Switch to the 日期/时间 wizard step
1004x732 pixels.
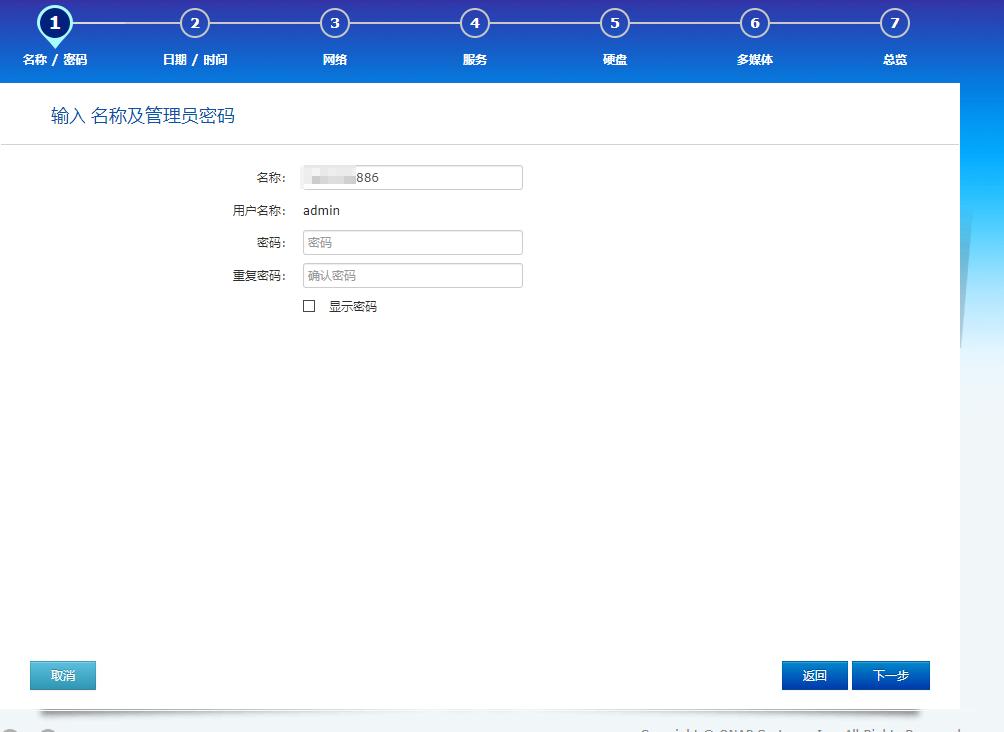[195, 60]
